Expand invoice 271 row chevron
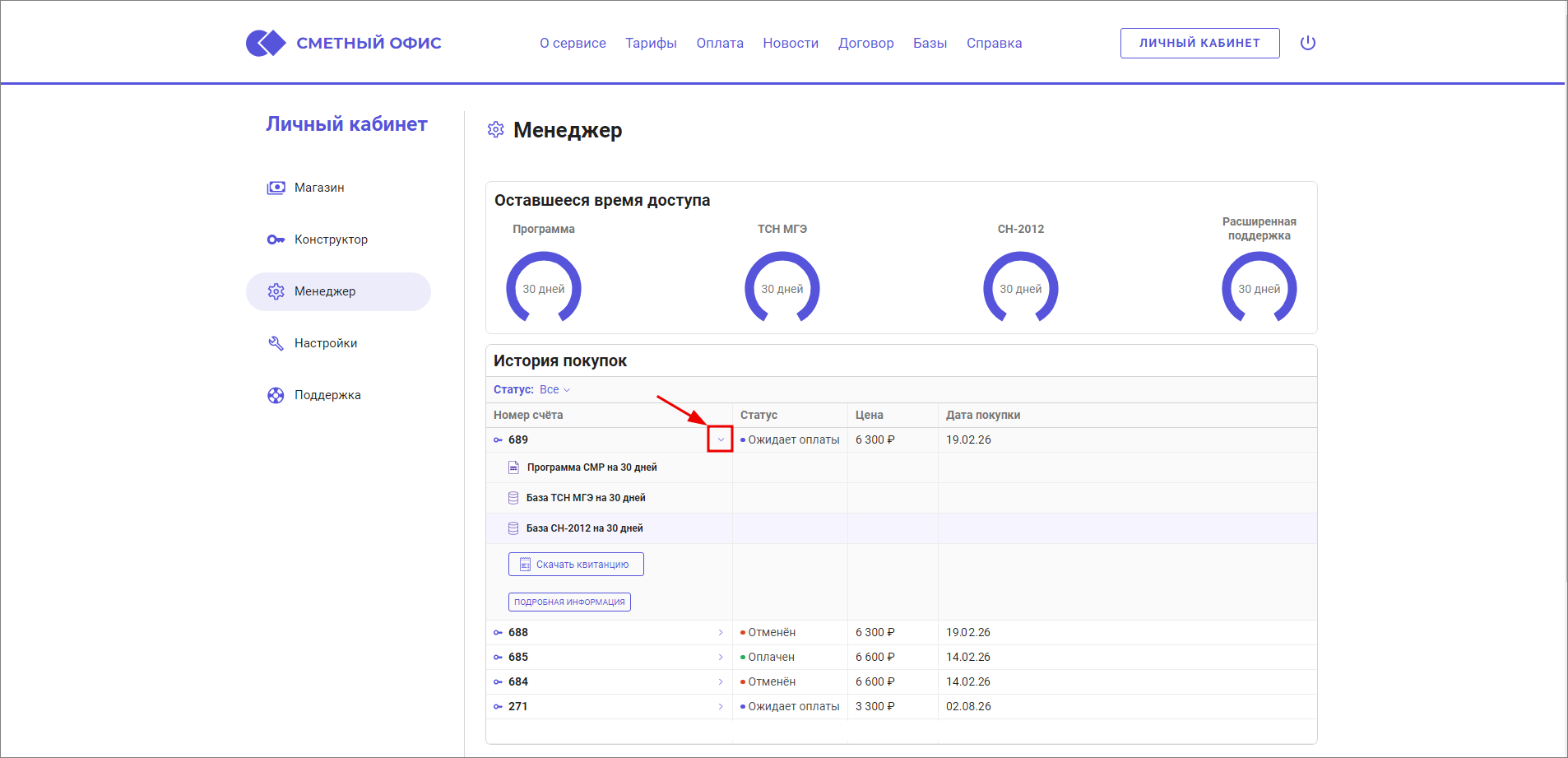This screenshot has height=758, width=1568. pos(721,707)
